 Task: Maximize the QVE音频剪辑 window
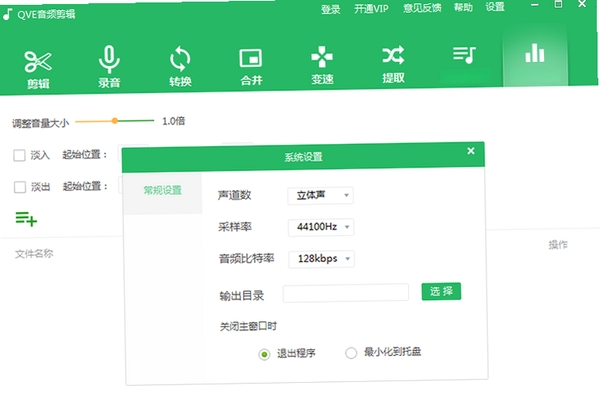558,4
